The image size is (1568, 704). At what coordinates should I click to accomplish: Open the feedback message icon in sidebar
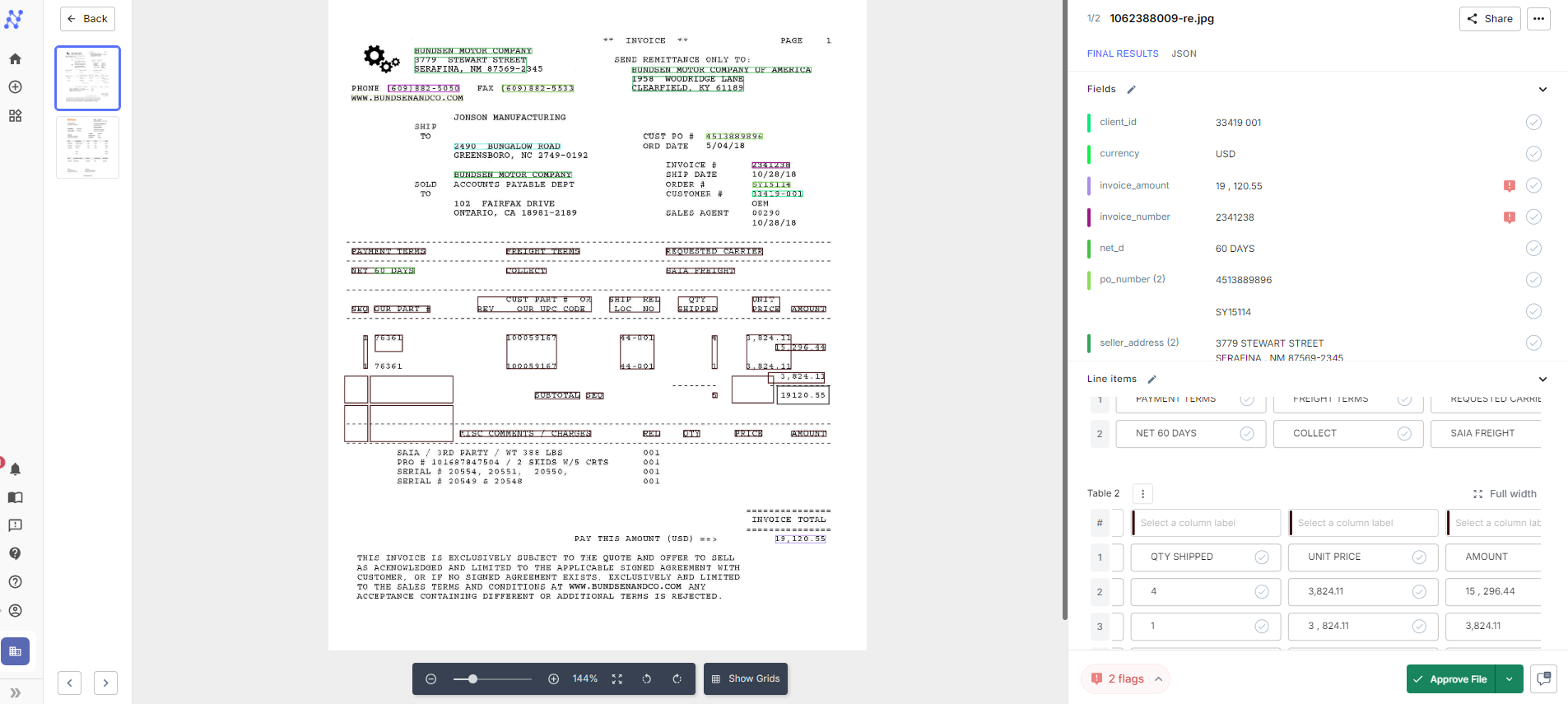click(x=15, y=525)
